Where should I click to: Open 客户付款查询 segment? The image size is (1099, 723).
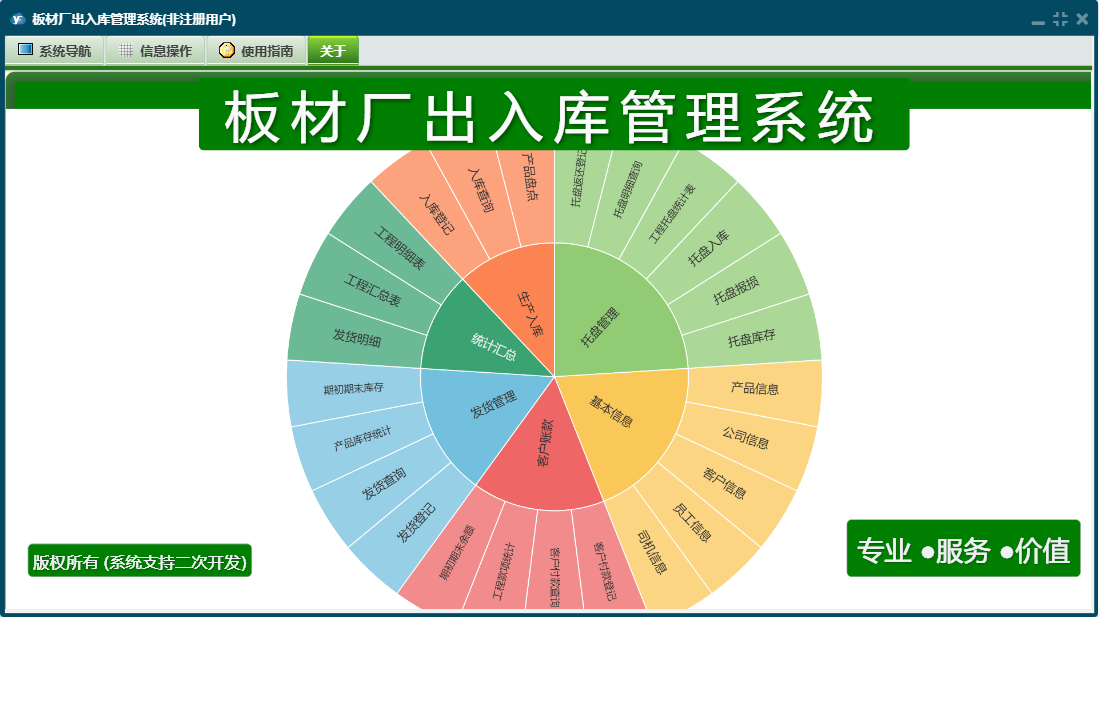[x=554, y=577]
